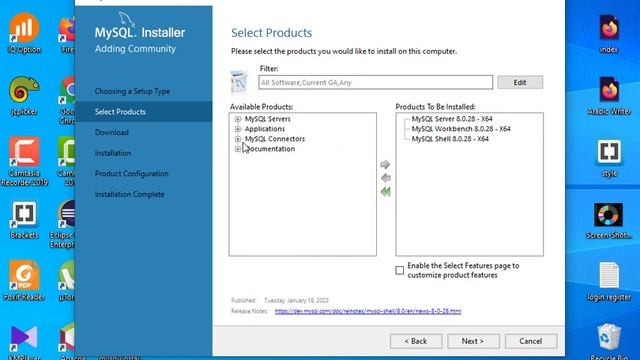Select MySQL Workbench 8.0.28 - X64

click(x=461, y=129)
